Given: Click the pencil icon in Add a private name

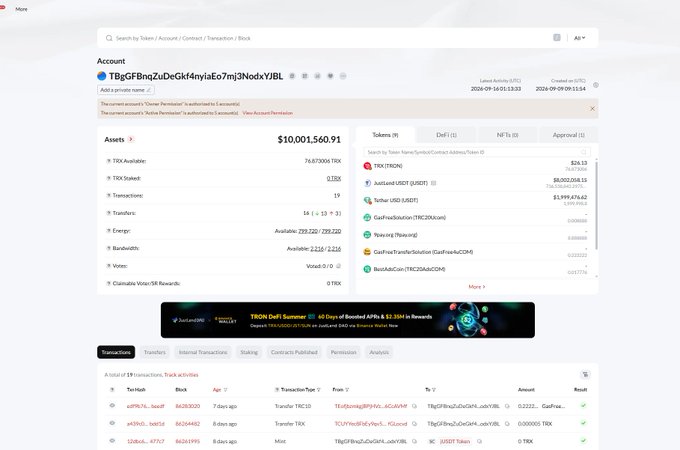Looking at the screenshot, I should [x=148, y=90].
